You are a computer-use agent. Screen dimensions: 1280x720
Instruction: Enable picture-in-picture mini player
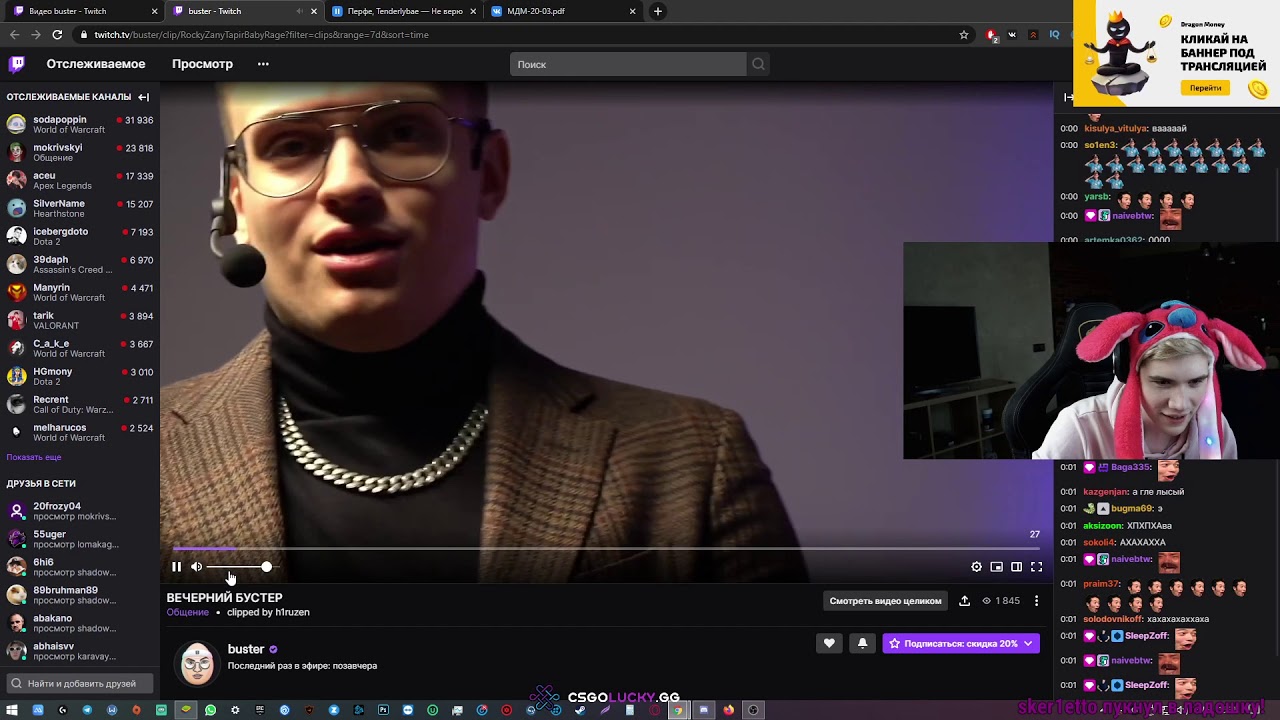[997, 567]
